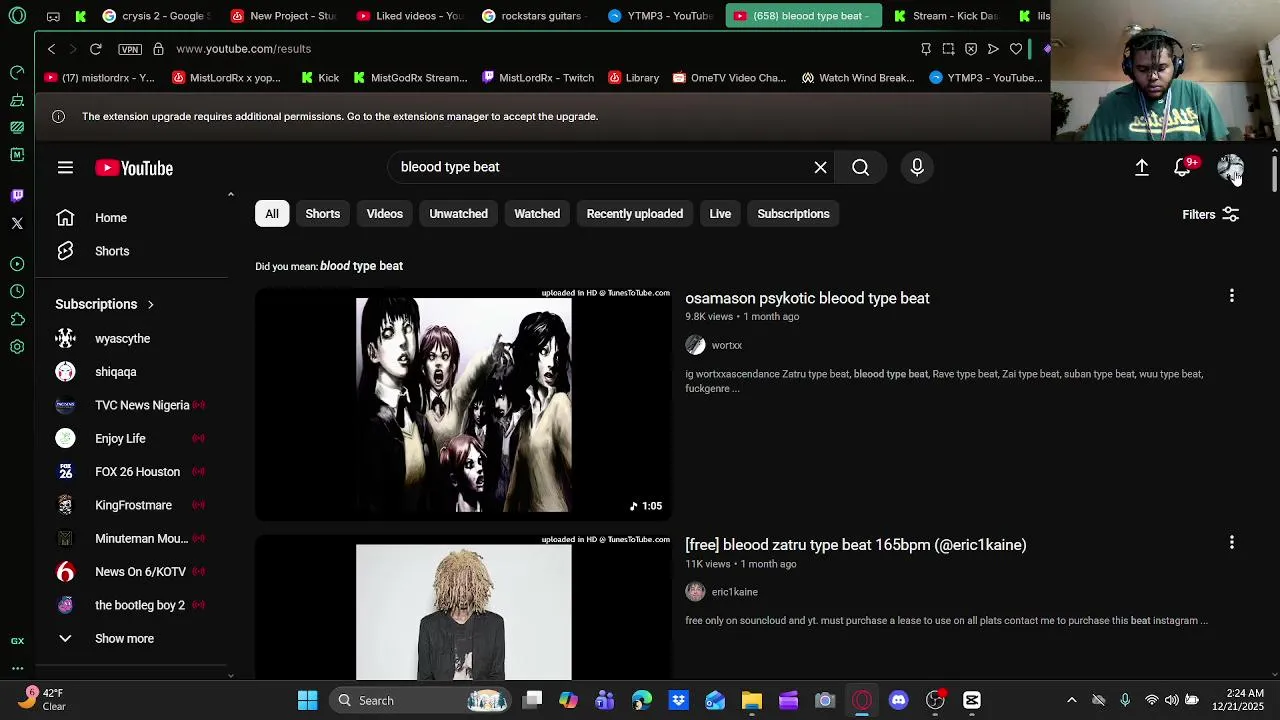
Task: Switch to Liked videos tab
Action: pyautogui.click(x=410, y=16)
